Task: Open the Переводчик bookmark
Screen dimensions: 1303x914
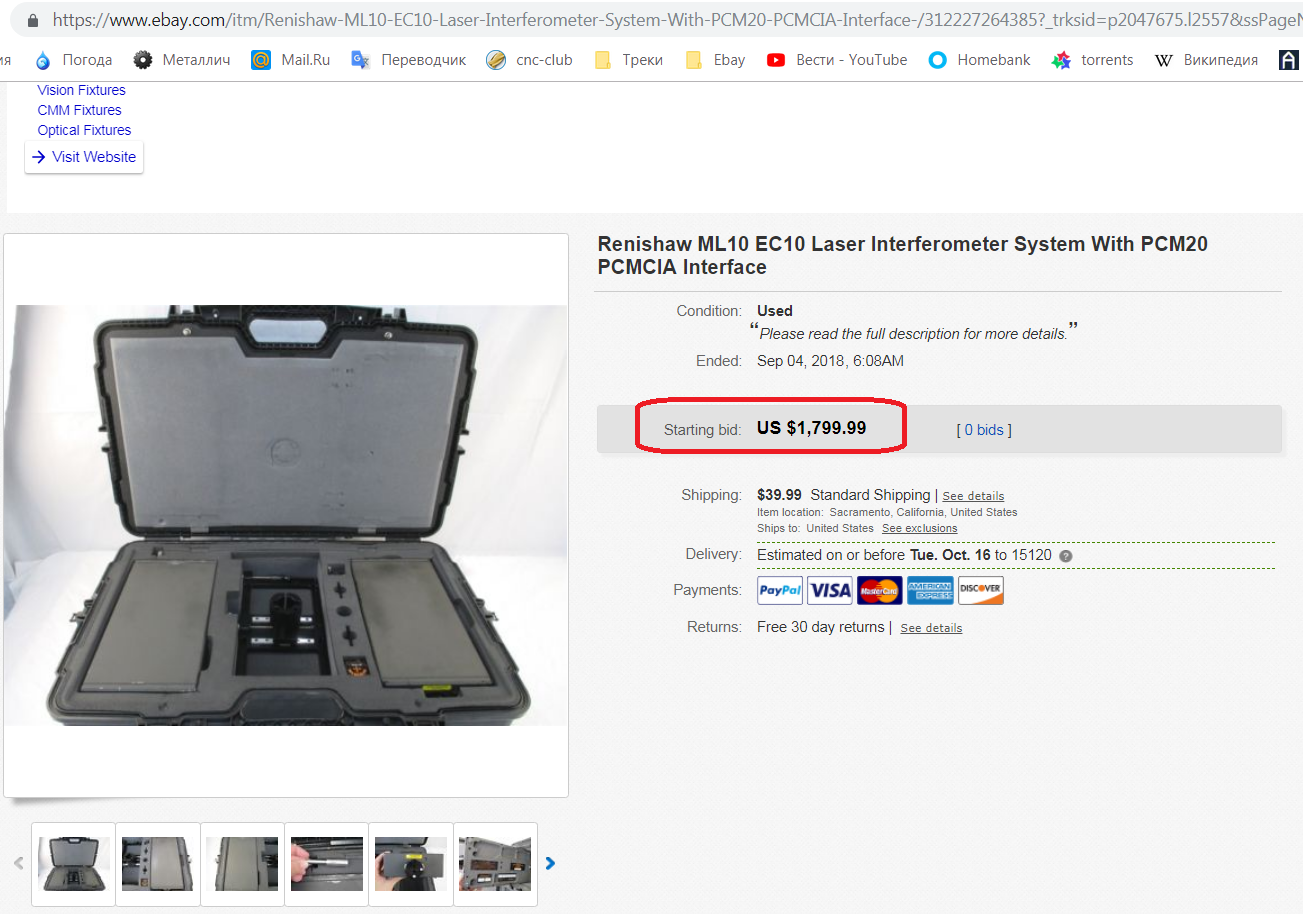Action: tap(409, 60)
